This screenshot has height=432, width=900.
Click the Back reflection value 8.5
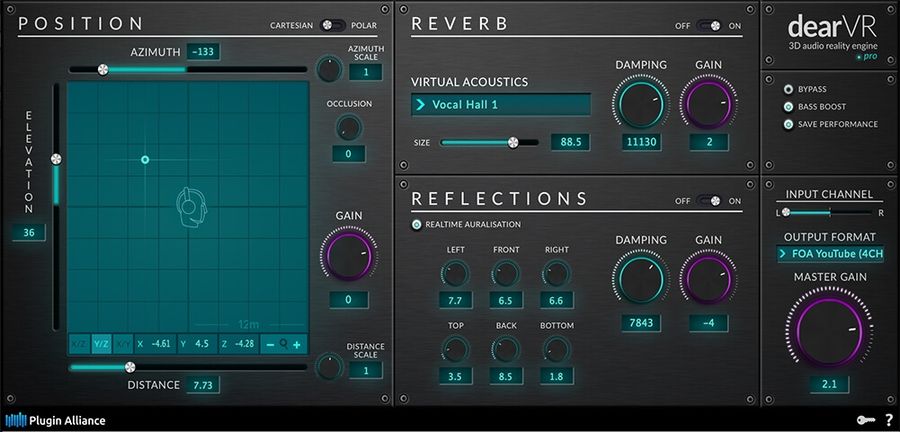[x=506, y=376]
